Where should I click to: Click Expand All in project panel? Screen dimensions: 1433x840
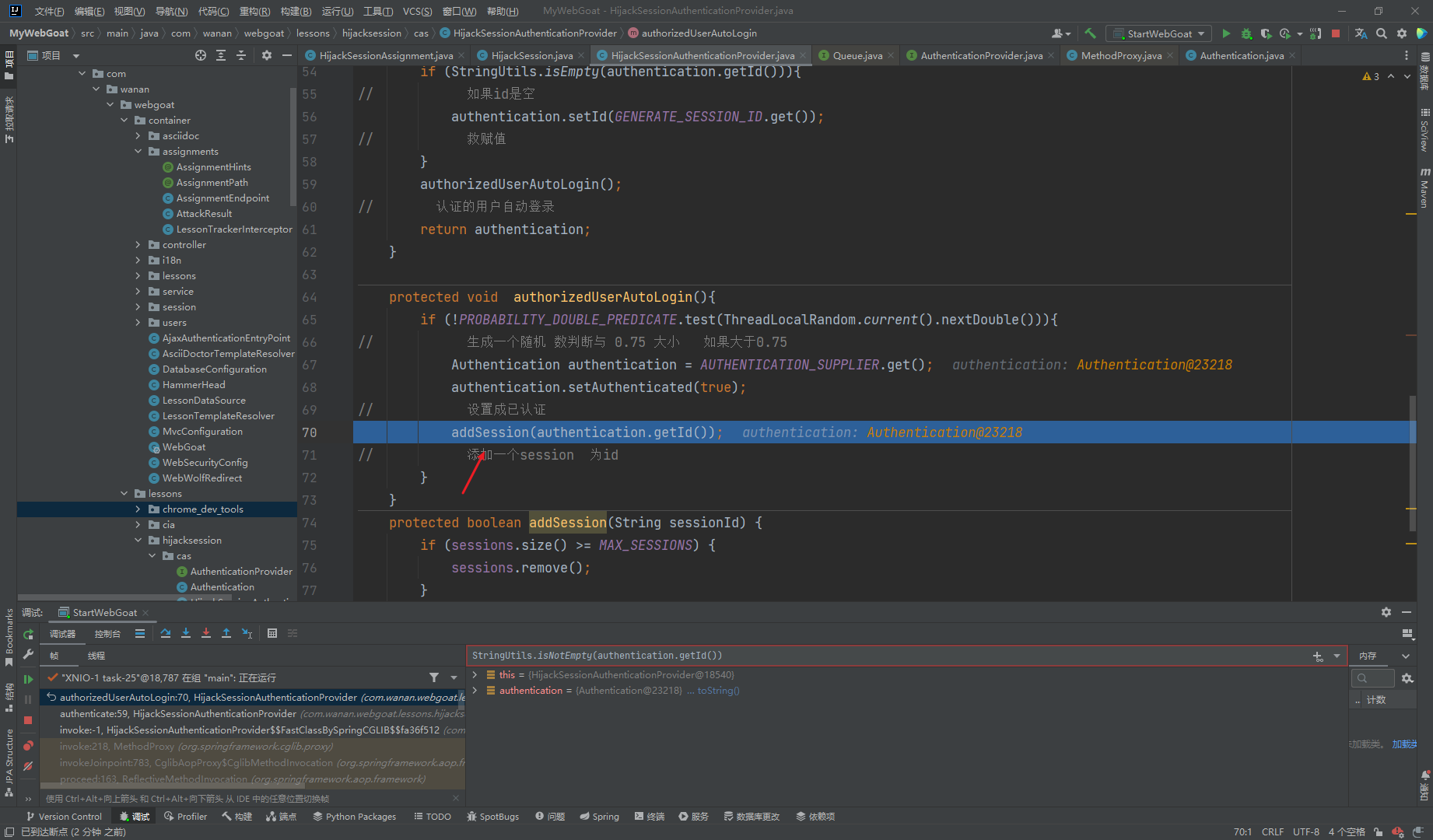click(221, 55)
